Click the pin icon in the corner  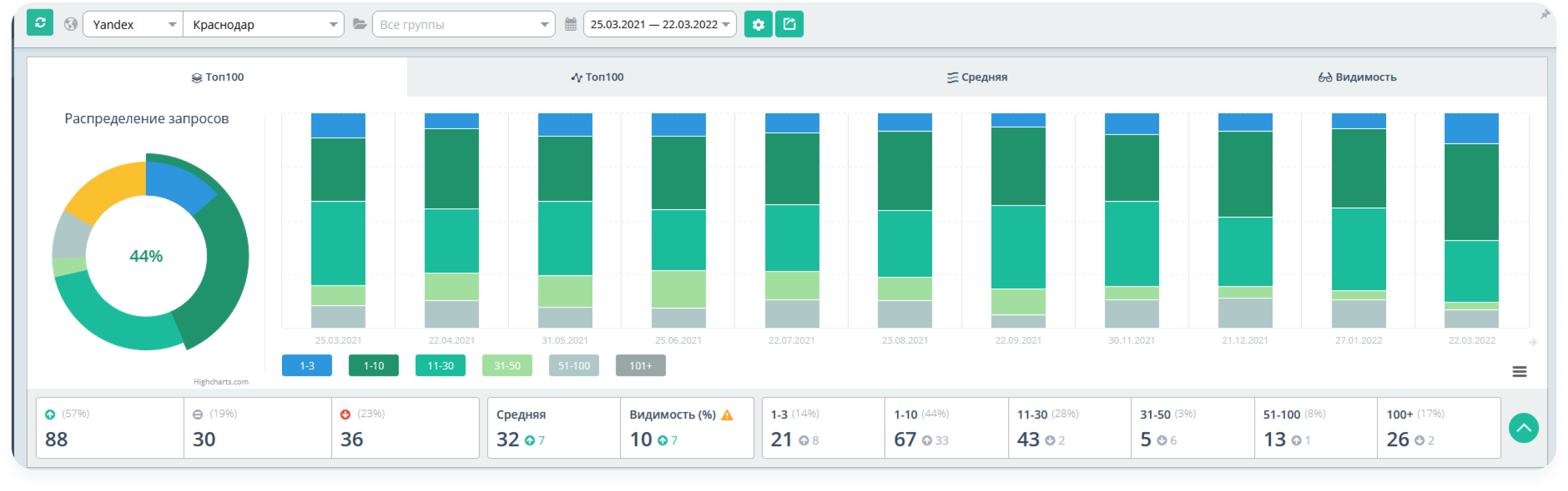click(x=1545, y=14)
